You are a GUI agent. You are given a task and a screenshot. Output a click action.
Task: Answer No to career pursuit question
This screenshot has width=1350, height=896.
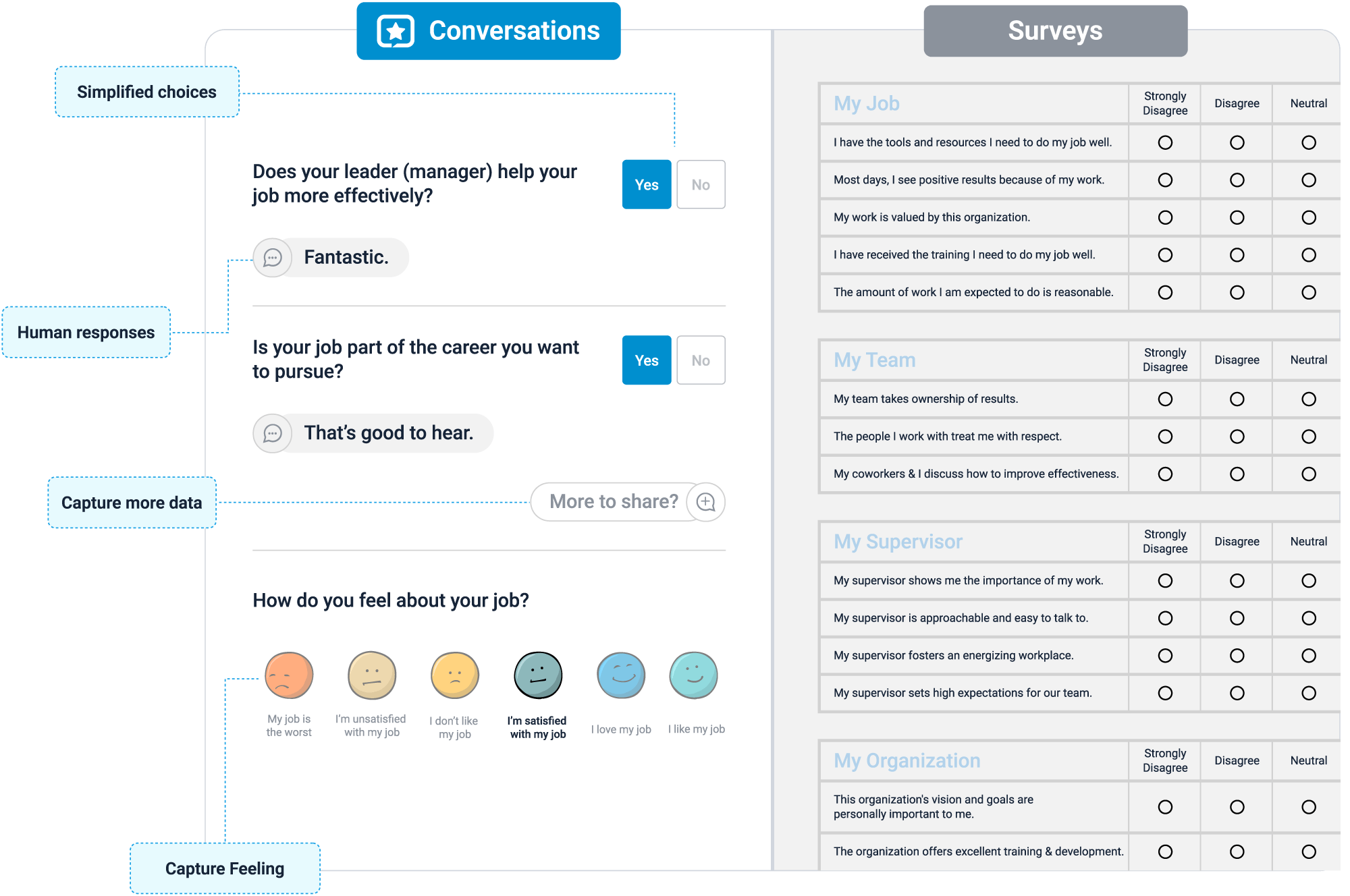701,360
